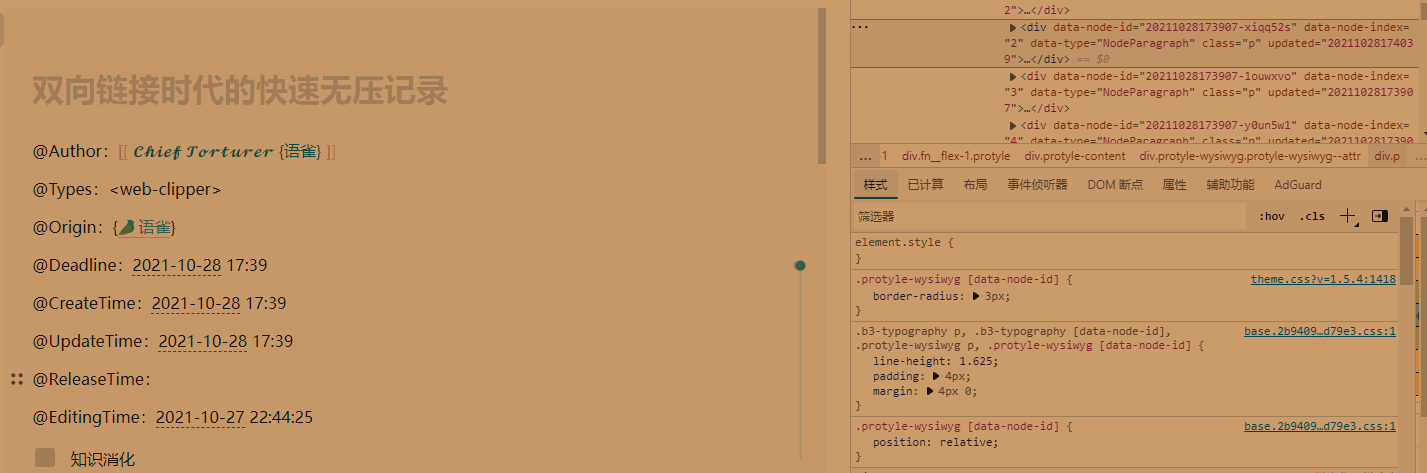
Task: Select breadcrumb div.protyle-content
Action: click(x=1075, y=157)
